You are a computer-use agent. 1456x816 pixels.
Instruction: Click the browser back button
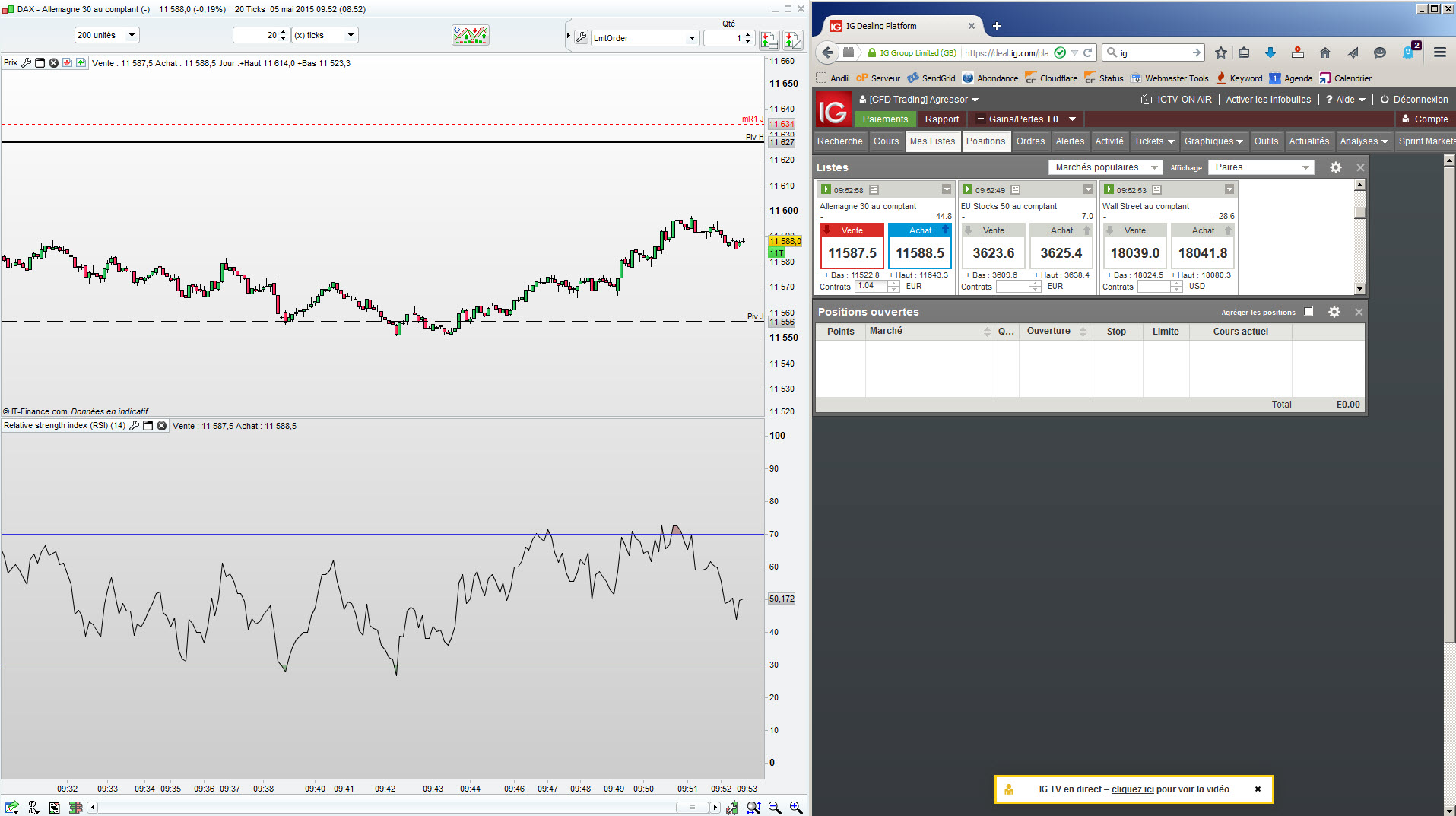point(827,52)
